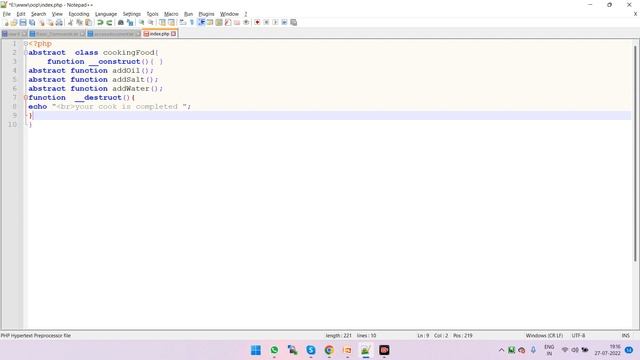Viewport: 640px width, 360px height.
Task: Click Windows (CR LF) line ending indicator
Action: 544,336
